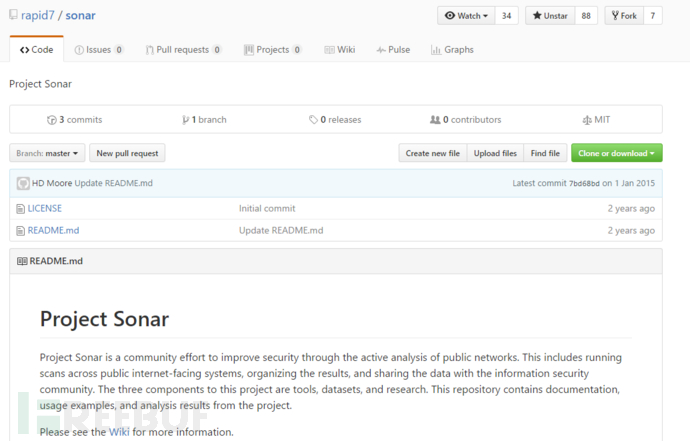The height and width of the screenshot is (441, 690).
Task: Open the README.md file in file list
Action: [53, 231]
